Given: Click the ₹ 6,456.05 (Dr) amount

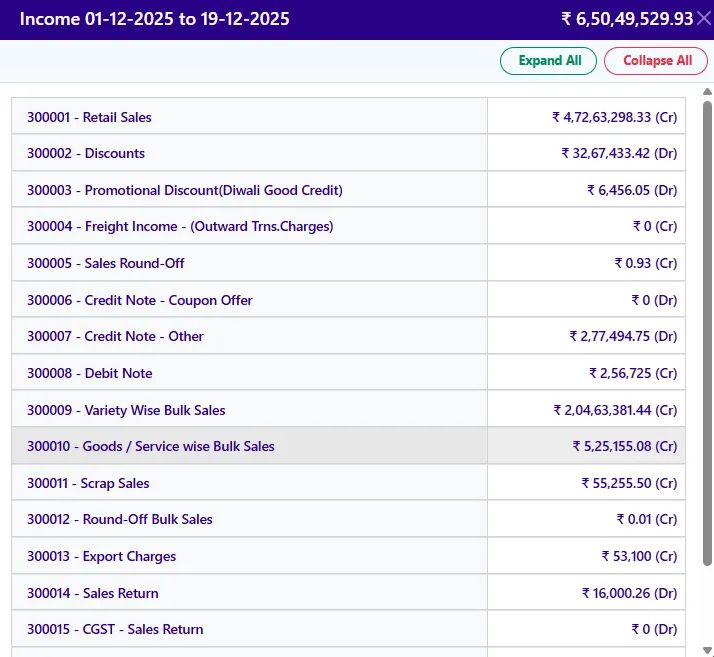Looking at the screenshot, I should click(x=632, y=190).
